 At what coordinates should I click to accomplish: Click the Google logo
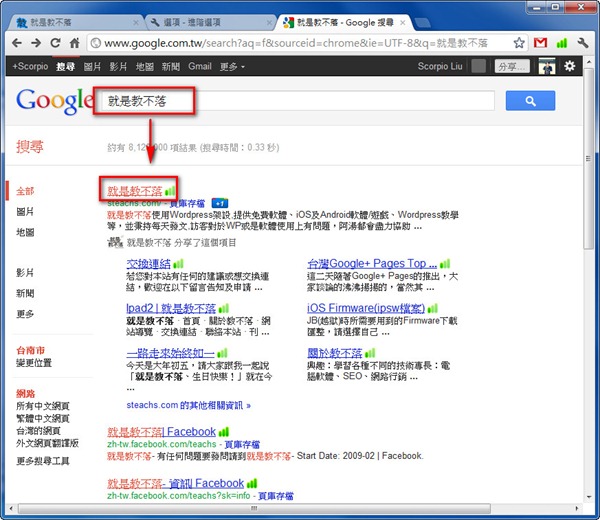[x=55, y=101]
